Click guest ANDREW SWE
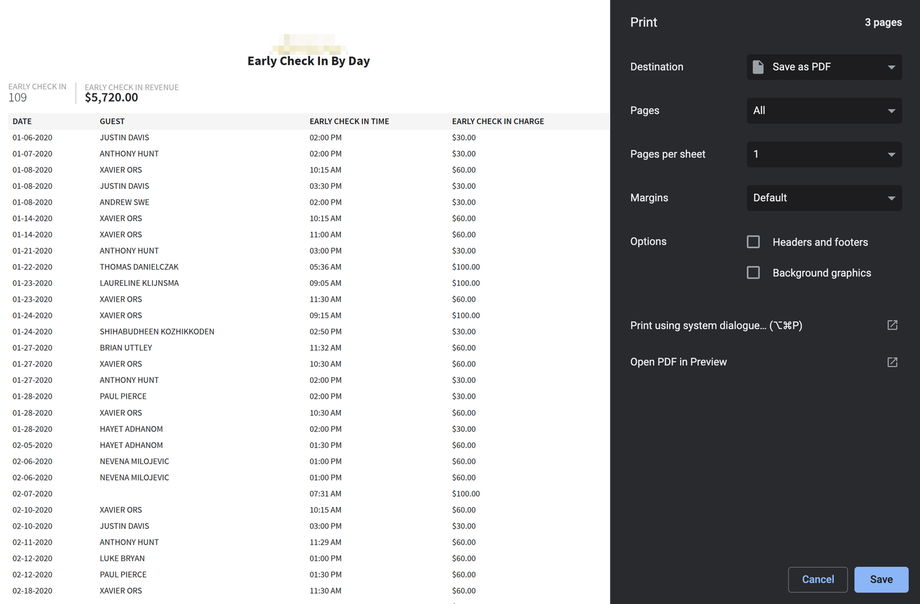Image resolution: width=920 pixels, height=604 pixels. coord(124,203)
